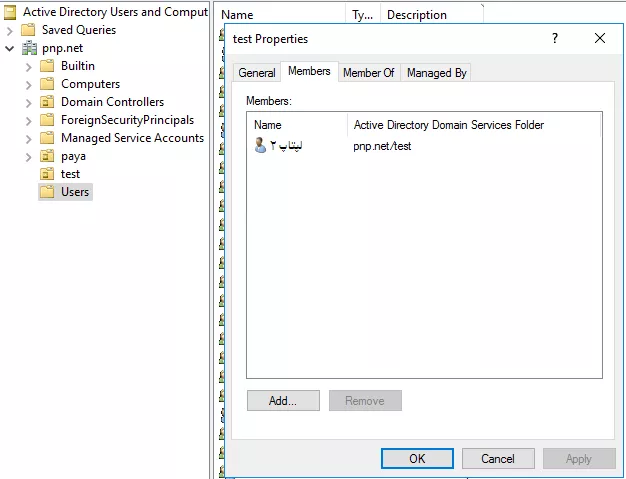This screenshot has height=479, width=626.
Task: Click the Users folder icon in tree
Action: pos(47,192)
